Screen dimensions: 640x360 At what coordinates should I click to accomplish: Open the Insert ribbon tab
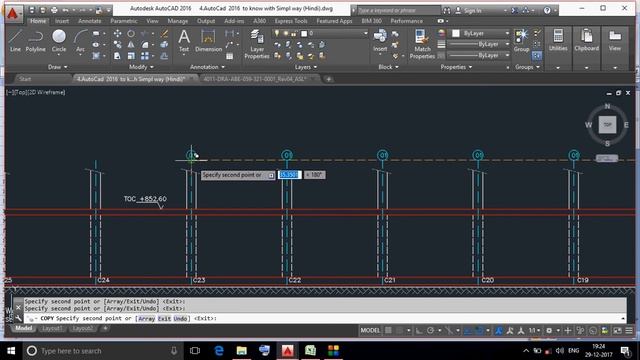pos(62,21)
